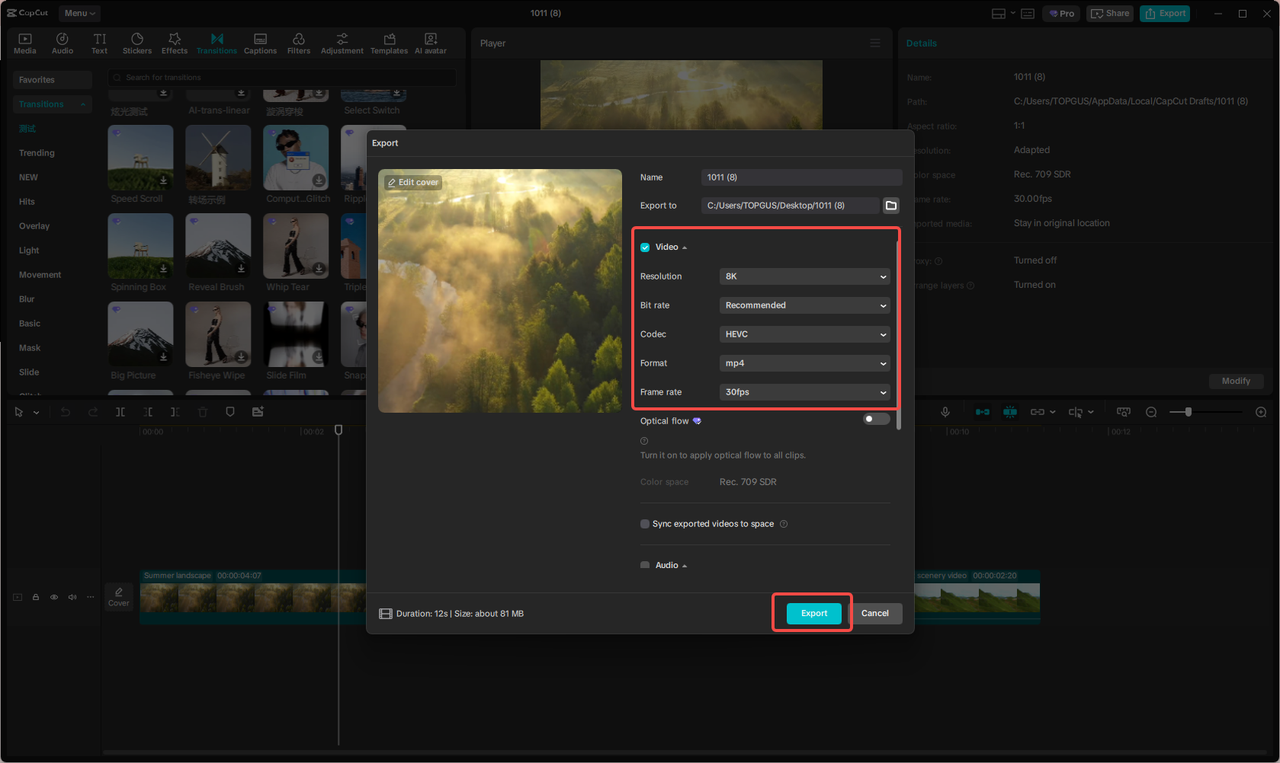Screen dimensions: 1280x763
Task: Click the Edit cover thumbnail
Action: [x=411, y=182]
